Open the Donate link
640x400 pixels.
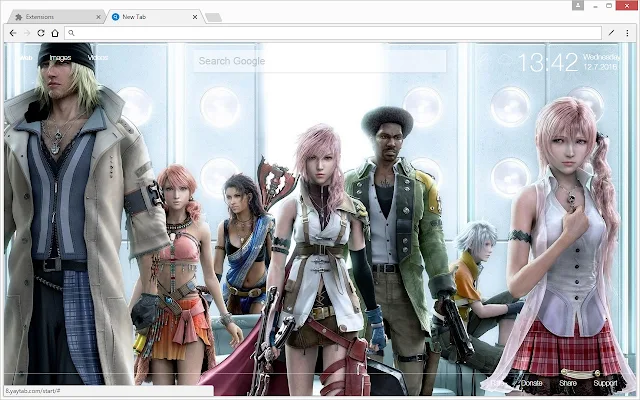(531, 383)
